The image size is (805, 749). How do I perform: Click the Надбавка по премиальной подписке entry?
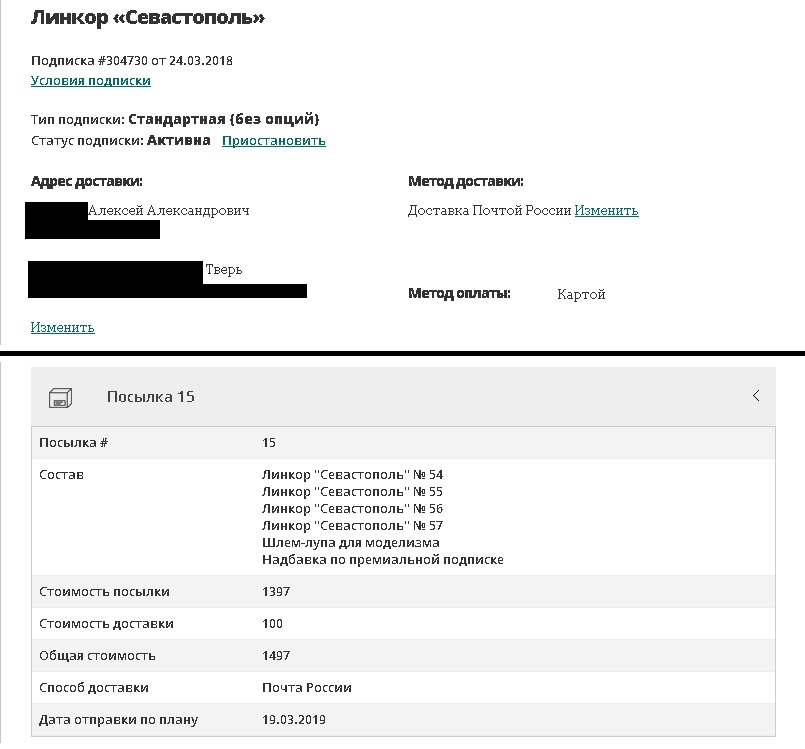(x=382, y=560)
